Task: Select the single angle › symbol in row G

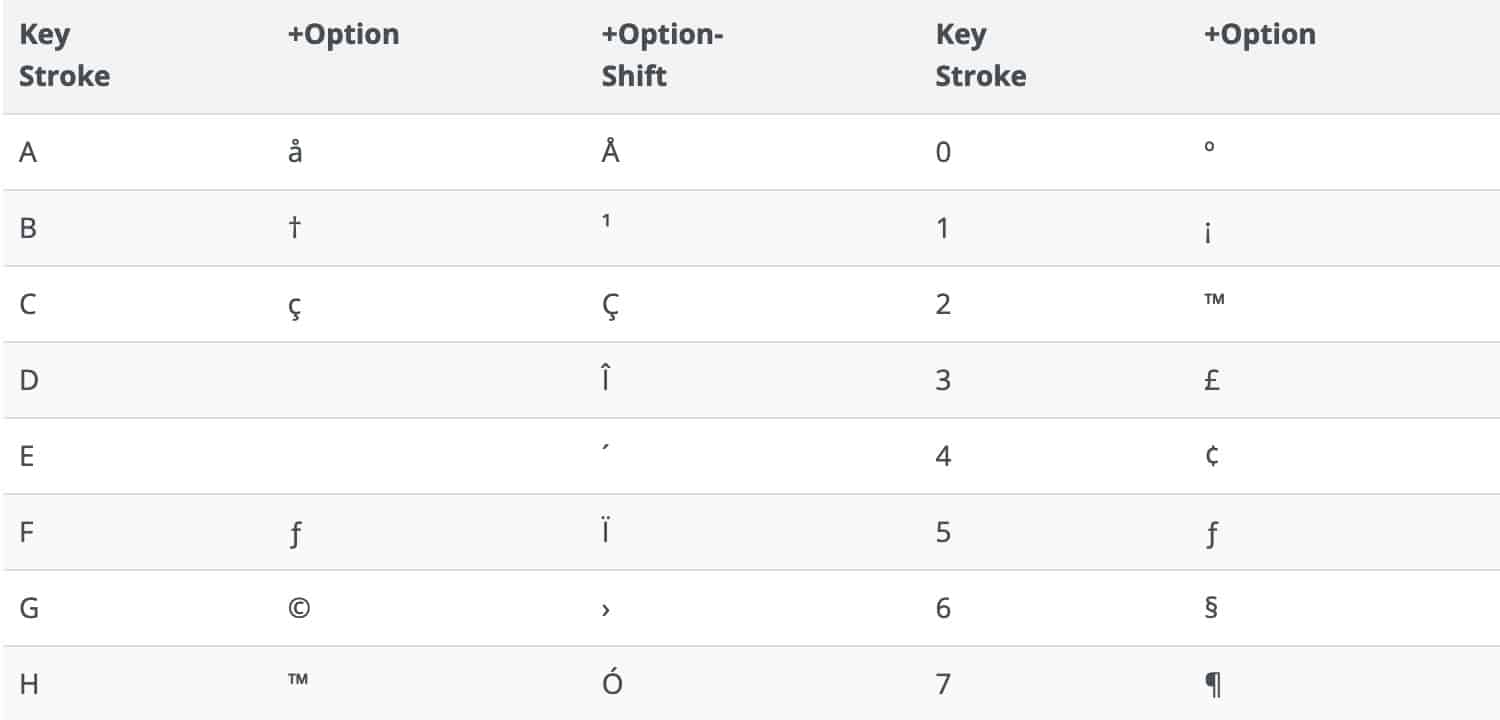Action: click(x=606, y=610)
